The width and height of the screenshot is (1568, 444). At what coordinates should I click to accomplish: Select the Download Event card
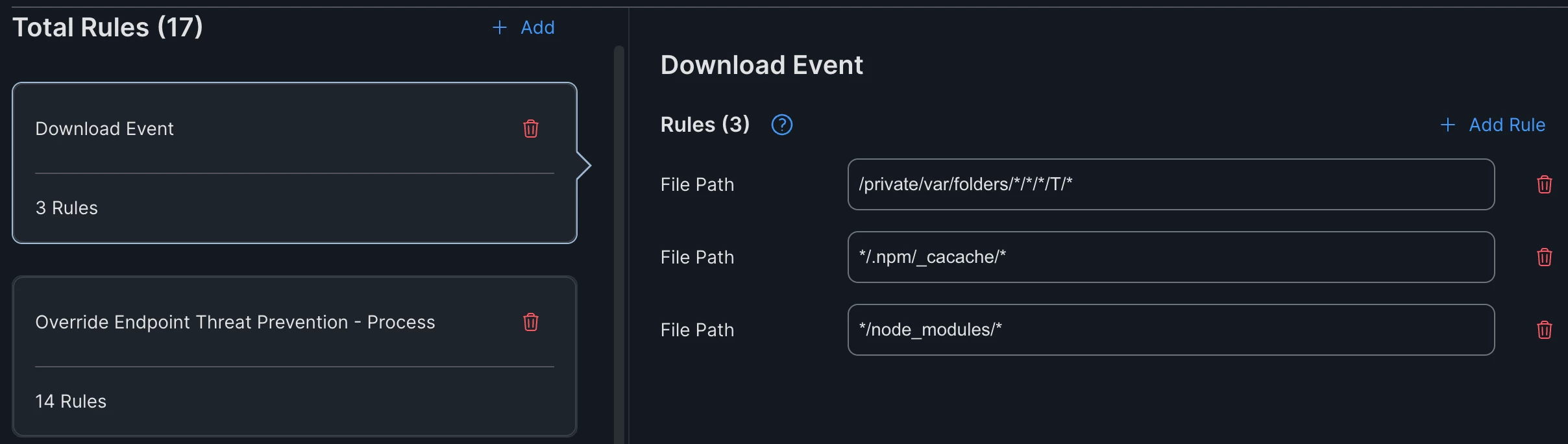click(x=295, y=163)
